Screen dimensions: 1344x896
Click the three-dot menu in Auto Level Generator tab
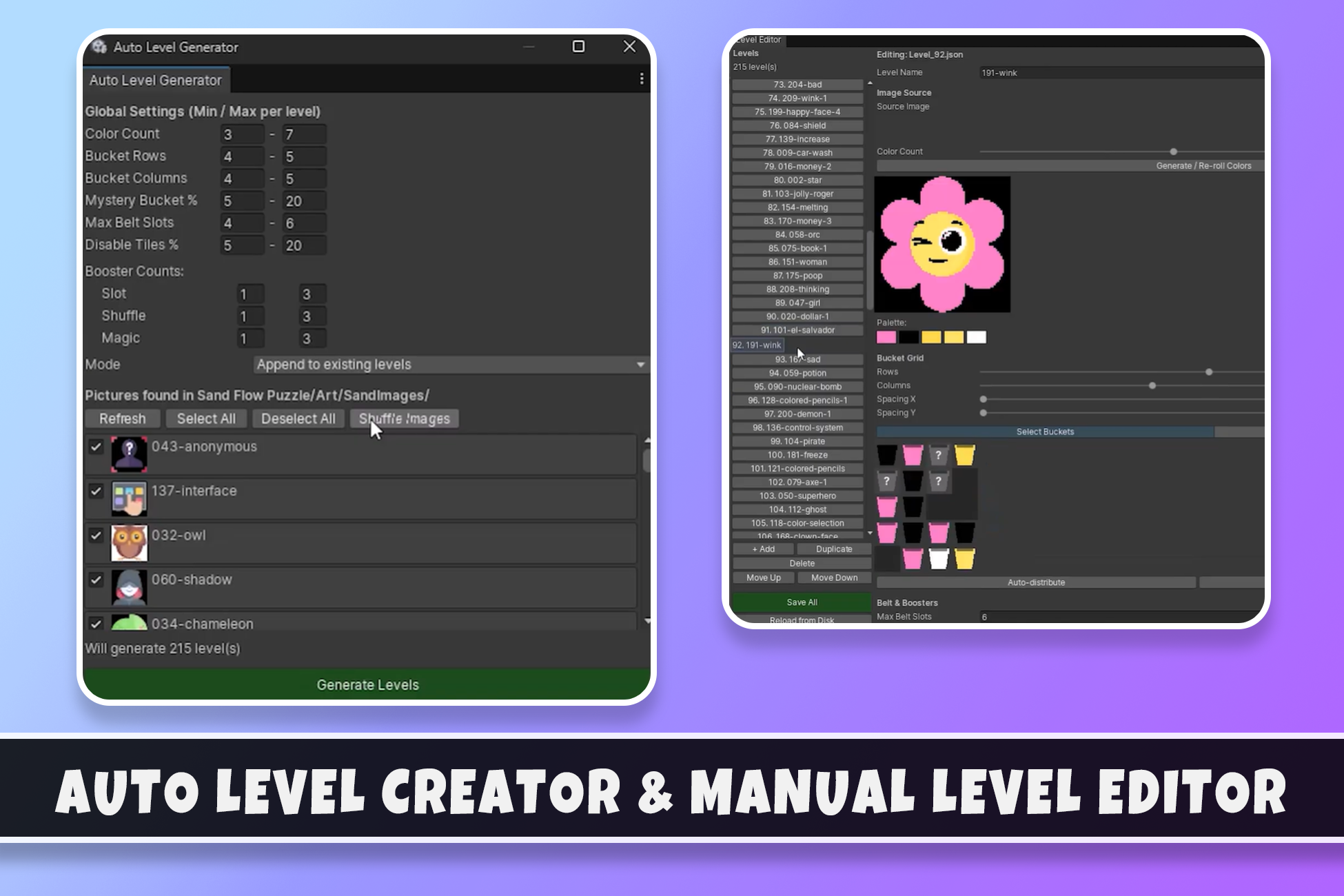pos(642,79)
